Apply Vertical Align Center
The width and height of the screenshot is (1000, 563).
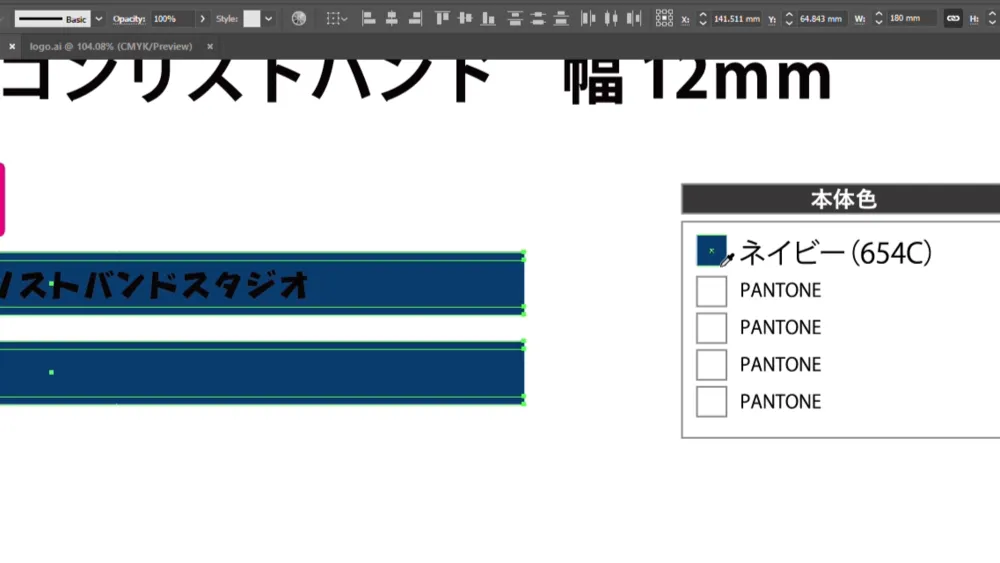(x=466, y=18)
